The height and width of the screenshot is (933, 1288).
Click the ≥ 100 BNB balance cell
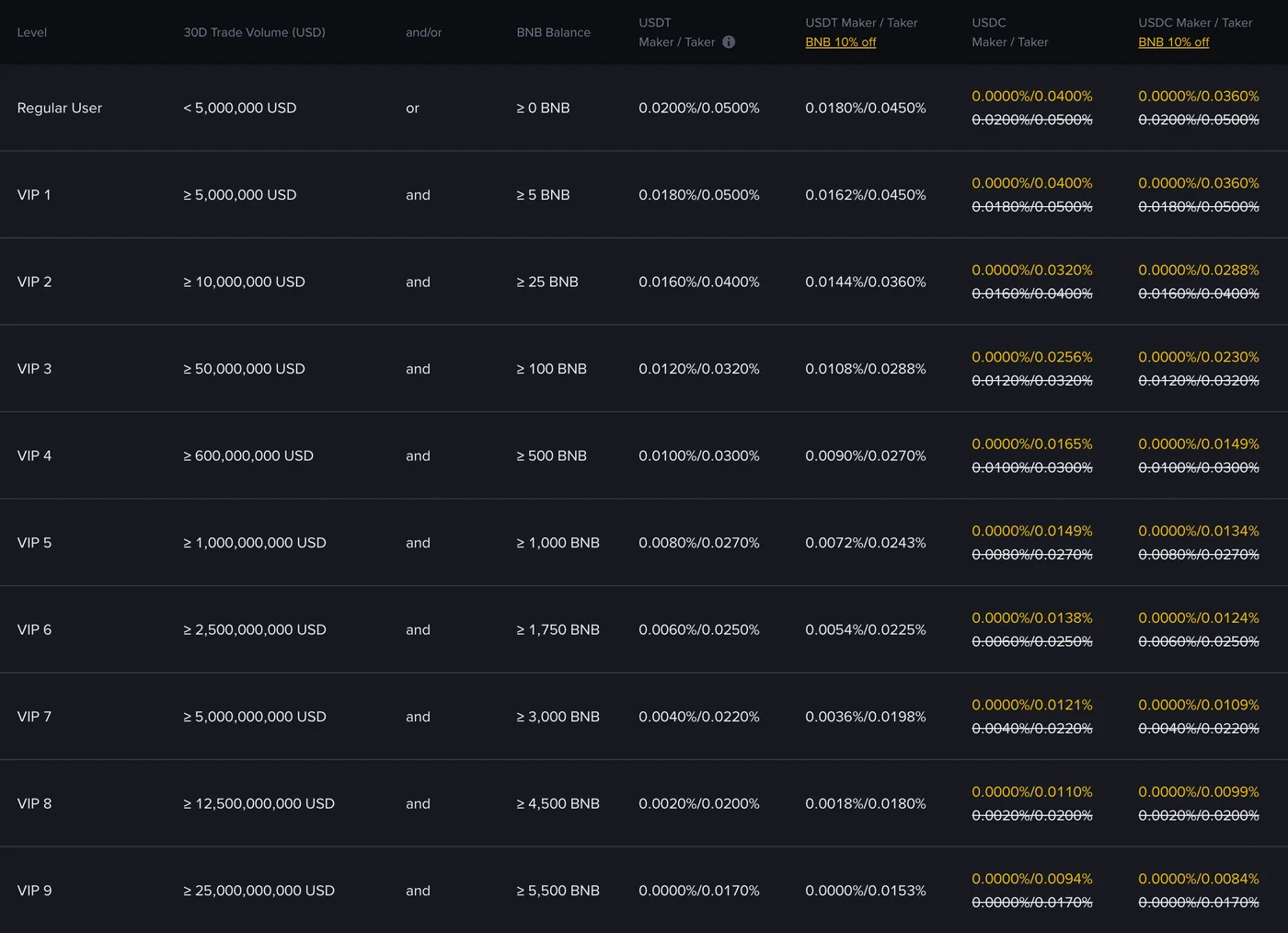pos(551,369)
